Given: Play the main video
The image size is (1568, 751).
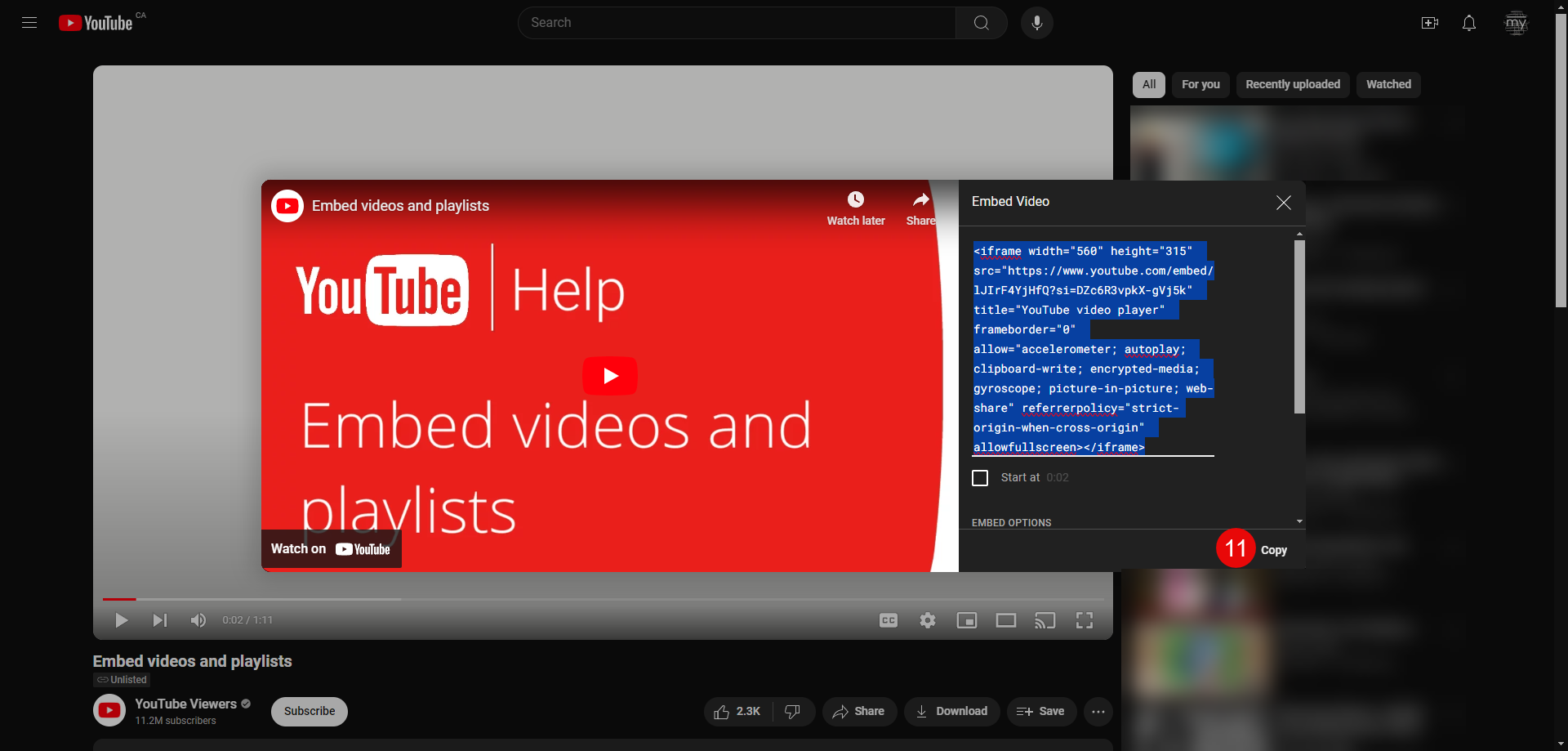Looking at the screenshot, I should coord(122,620).
